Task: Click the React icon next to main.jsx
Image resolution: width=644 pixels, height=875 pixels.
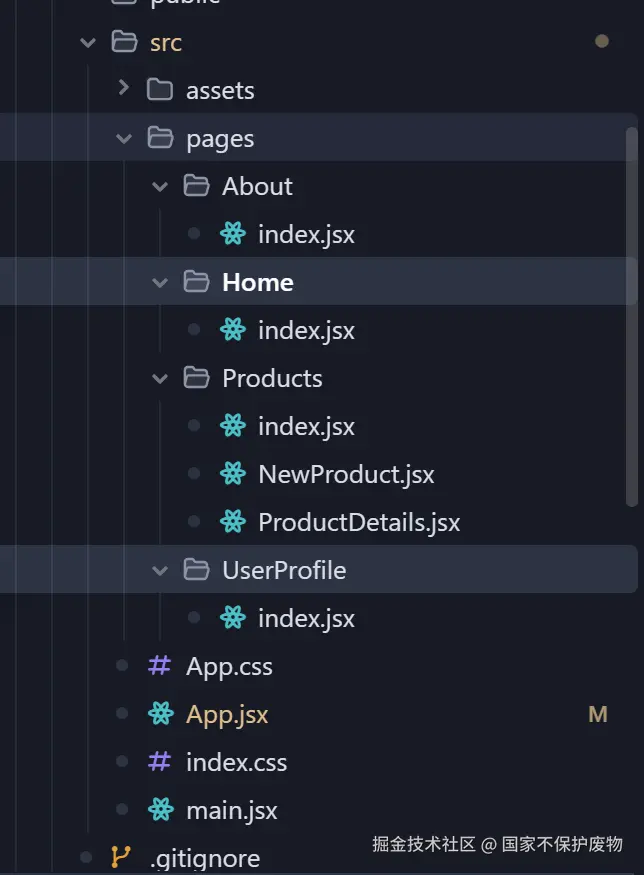Action: (x=160, y=810)
